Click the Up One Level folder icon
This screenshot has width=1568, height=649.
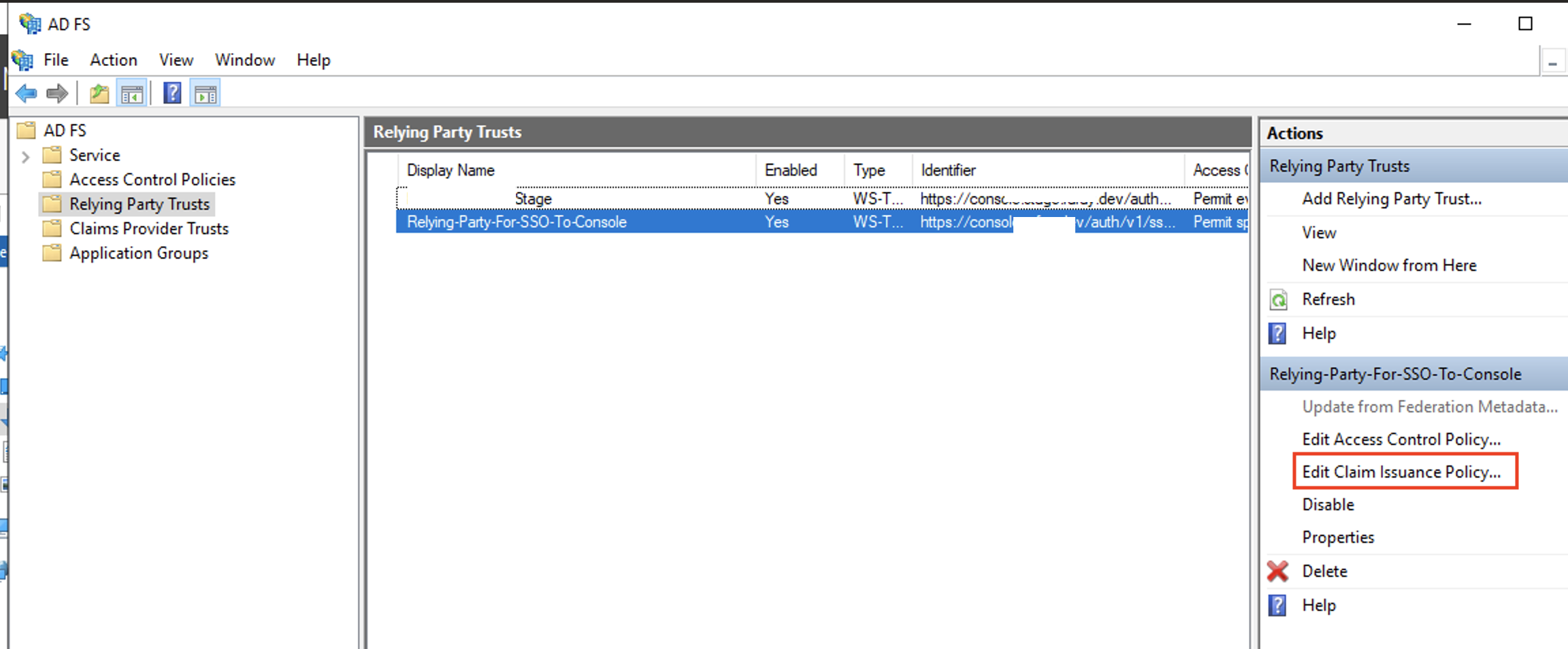[x=99, y=93]
